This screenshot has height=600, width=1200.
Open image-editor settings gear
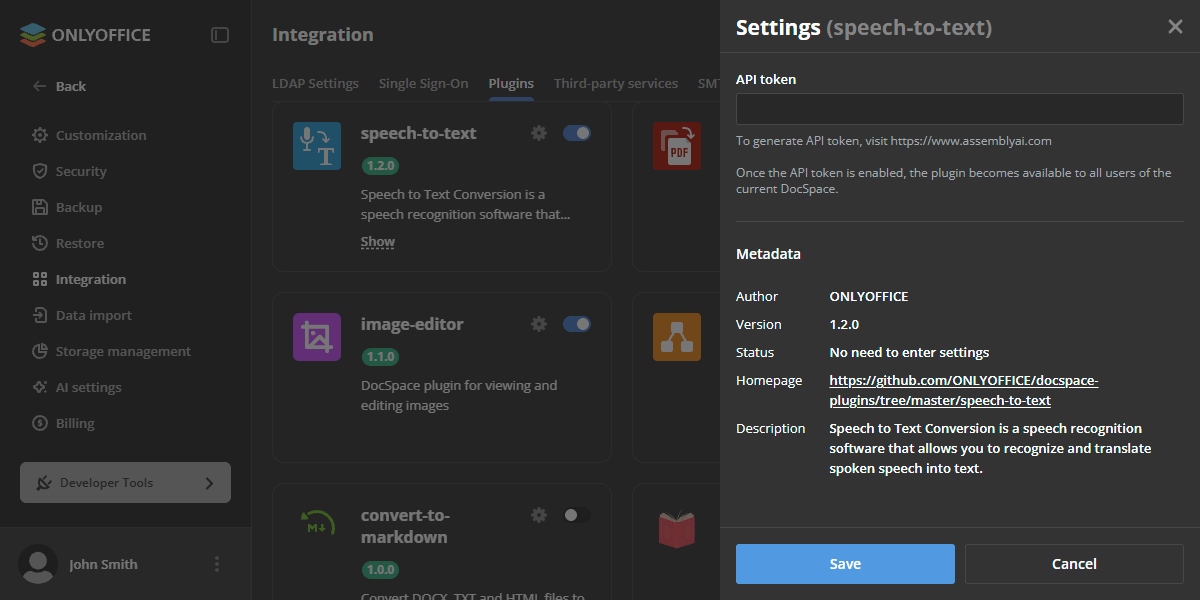[x=539, y=324]
